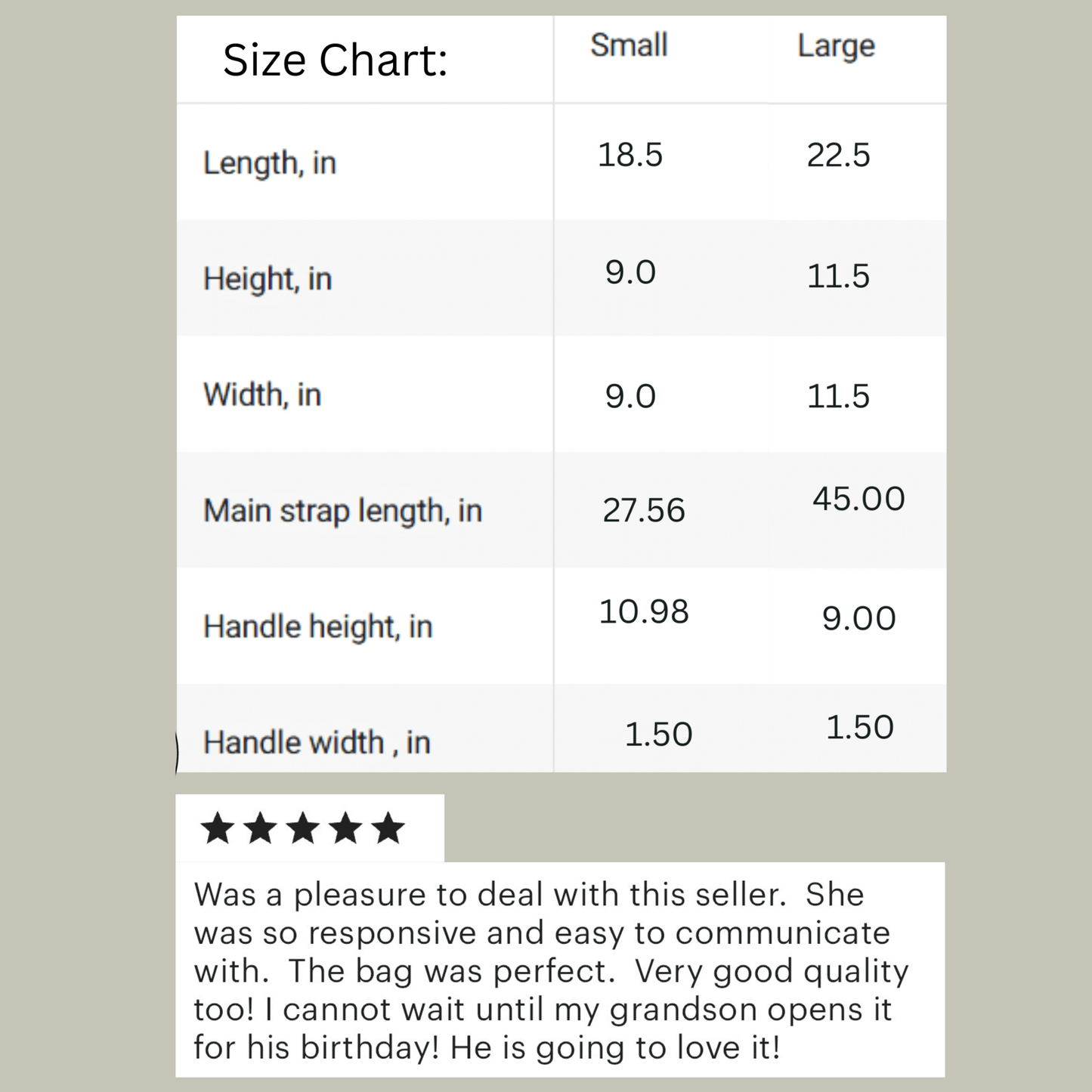Click the 18.5 small length value

tap(630, 155)
